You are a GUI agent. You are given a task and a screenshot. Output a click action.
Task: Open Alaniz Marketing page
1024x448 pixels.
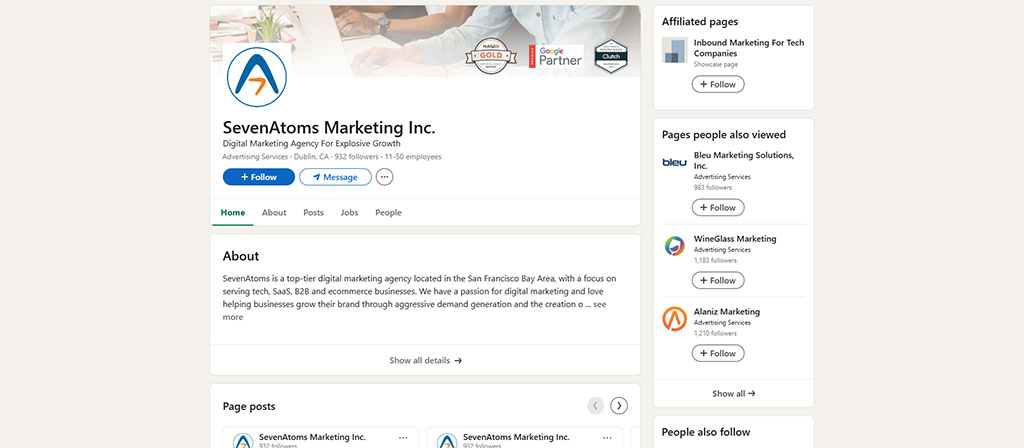point(727,312)
